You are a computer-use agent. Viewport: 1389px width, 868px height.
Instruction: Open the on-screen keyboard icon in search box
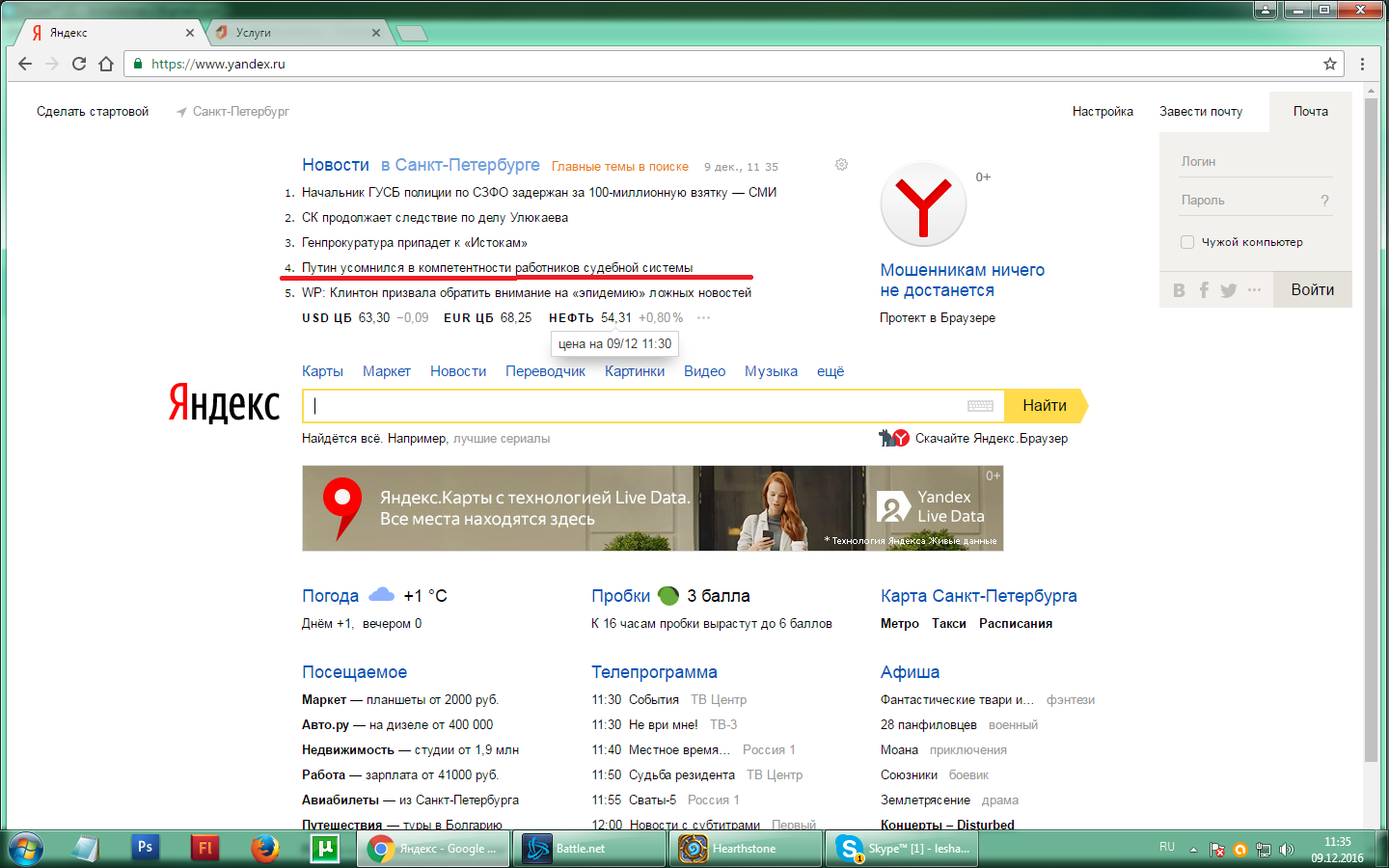point(980,406)
